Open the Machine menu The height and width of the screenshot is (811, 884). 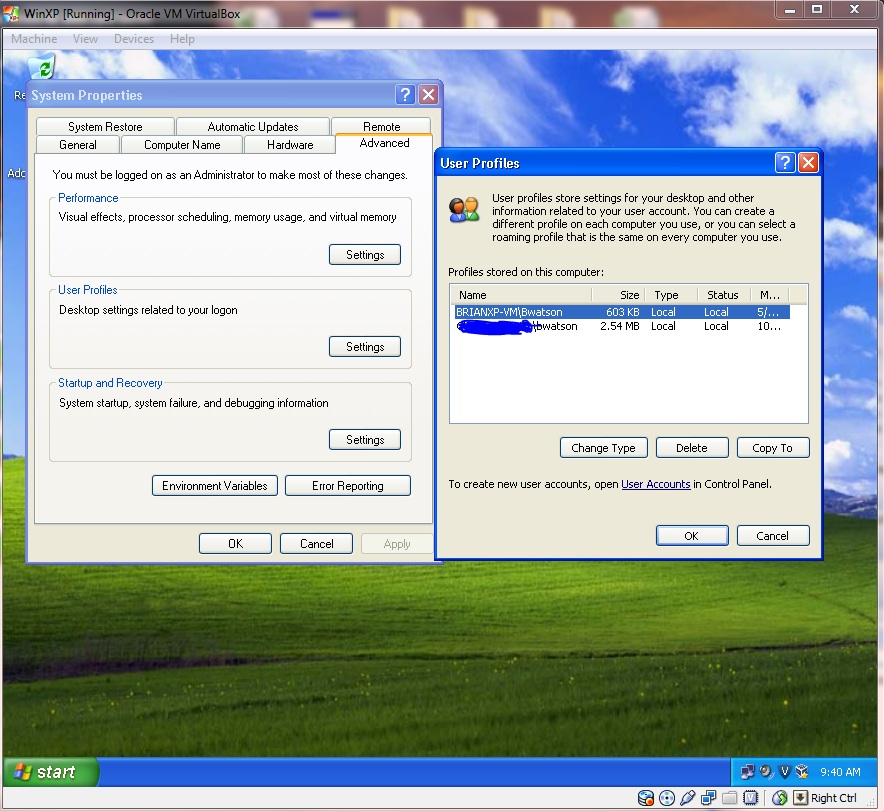coord(33,38)
